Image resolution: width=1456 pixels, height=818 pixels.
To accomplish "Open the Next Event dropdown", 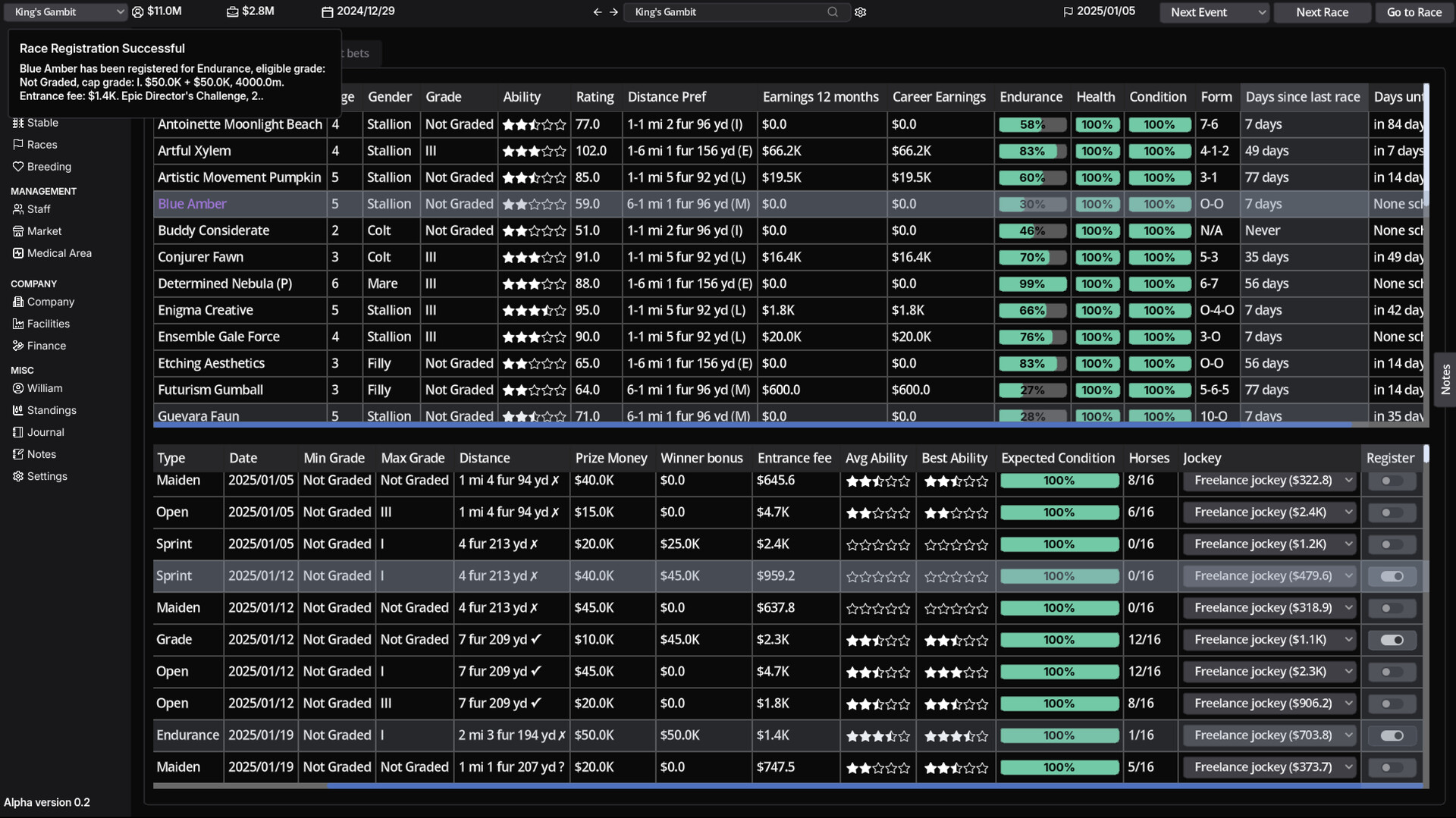I will (x=1213, y=12).
